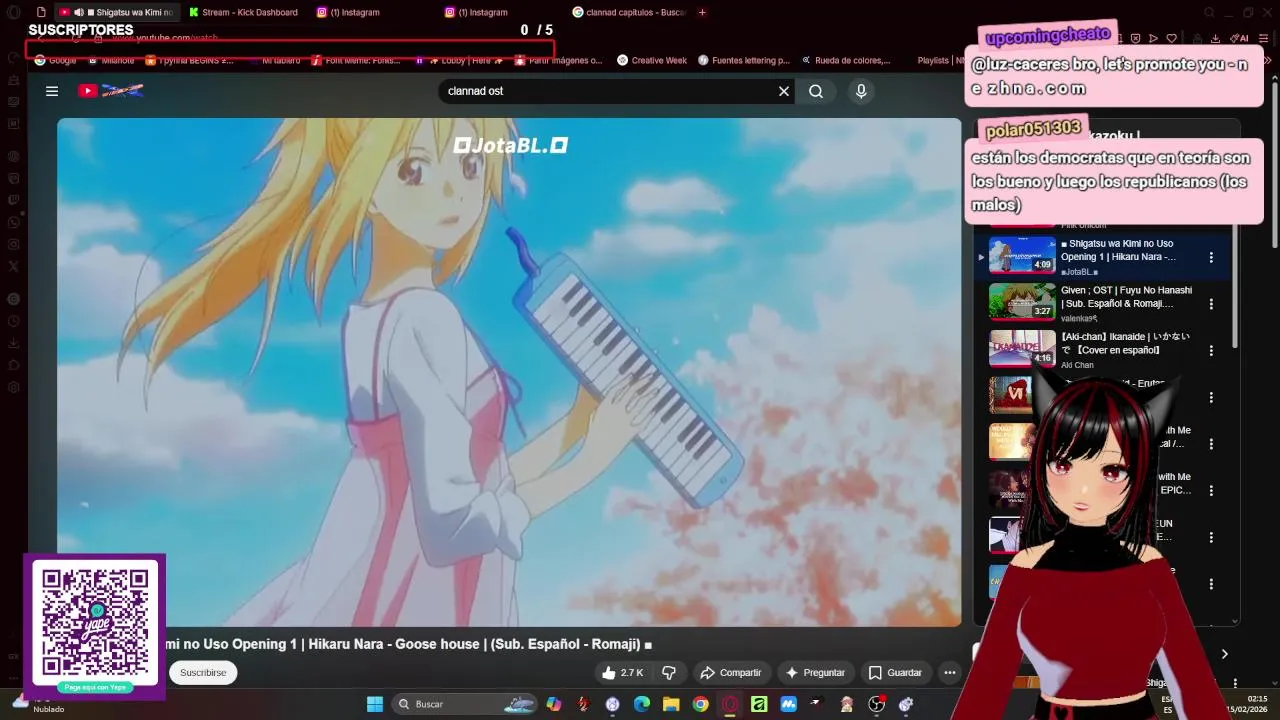Select the Shigatsu wa Kimi browser tab
This screenshot has height=720, width=1280.
118,12
